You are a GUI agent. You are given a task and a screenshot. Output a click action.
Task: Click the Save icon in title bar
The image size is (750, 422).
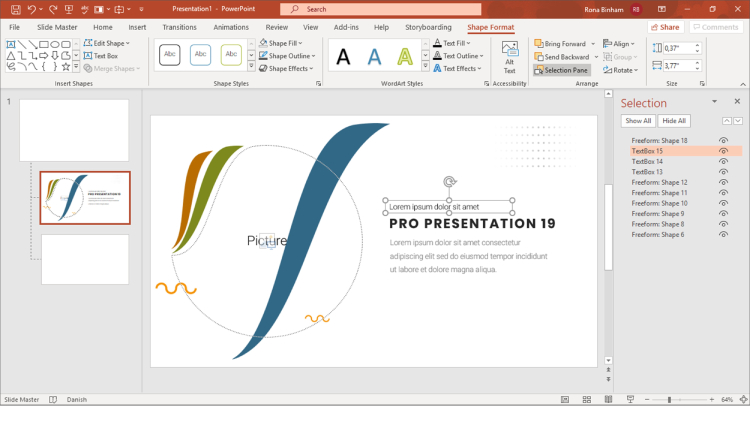[15, 9]
